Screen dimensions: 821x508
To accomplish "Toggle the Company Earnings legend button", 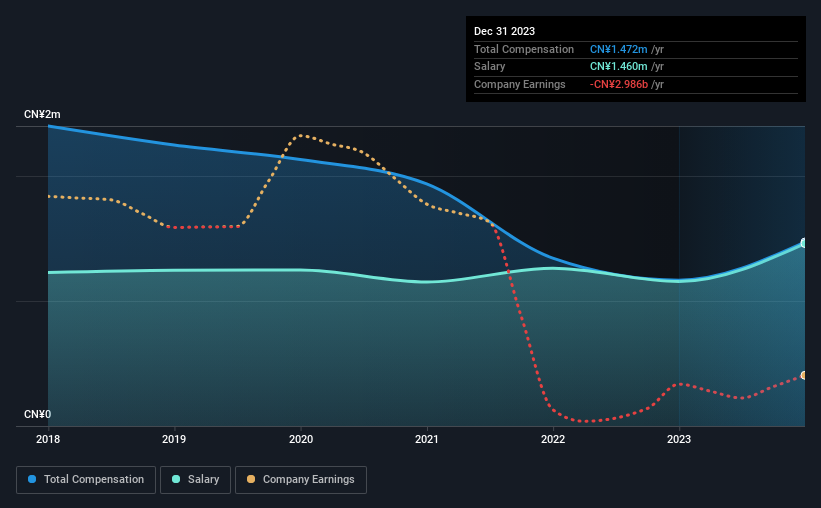I will [x=301, y=480].
